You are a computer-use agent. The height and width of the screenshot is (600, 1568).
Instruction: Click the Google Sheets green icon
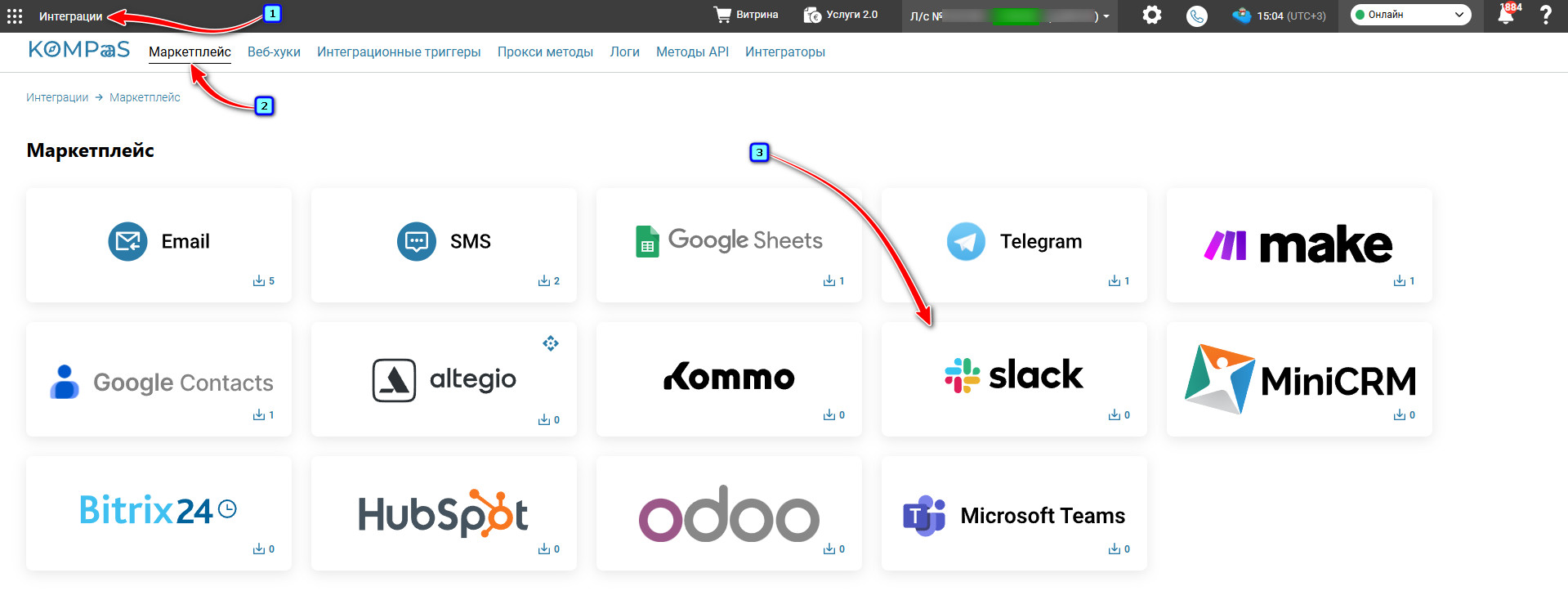point(647,241)
